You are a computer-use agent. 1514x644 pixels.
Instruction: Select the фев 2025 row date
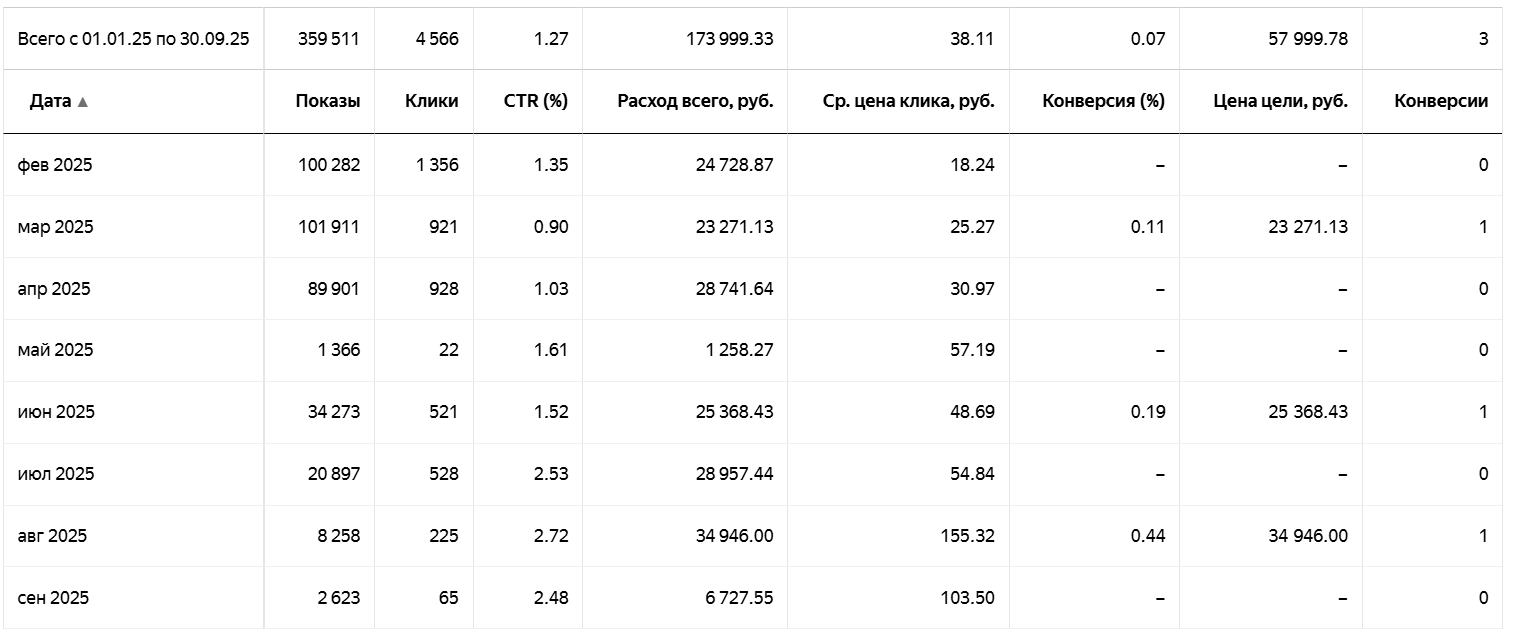(55, 165)
